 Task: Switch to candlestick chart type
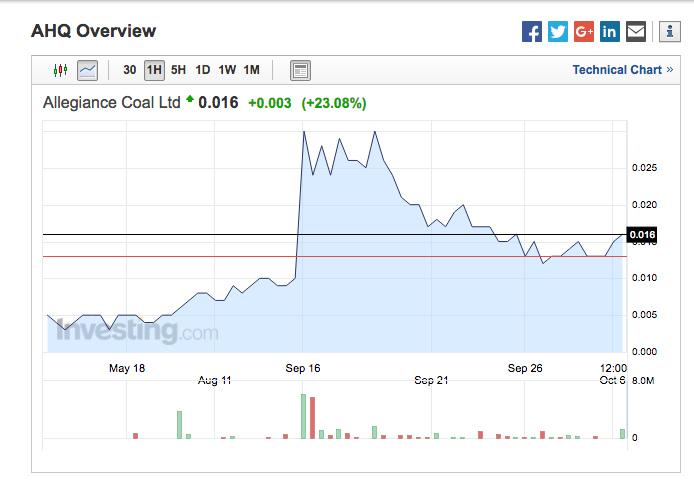tap(61, 70)
